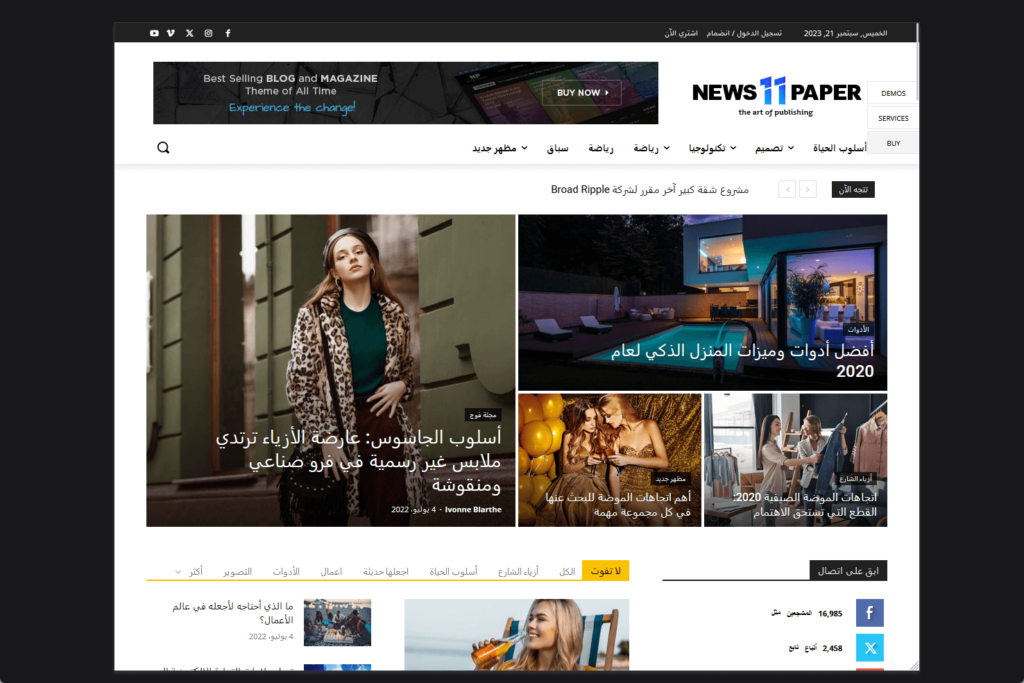Click the مجلة فوج category tag

tap(483, 415)
